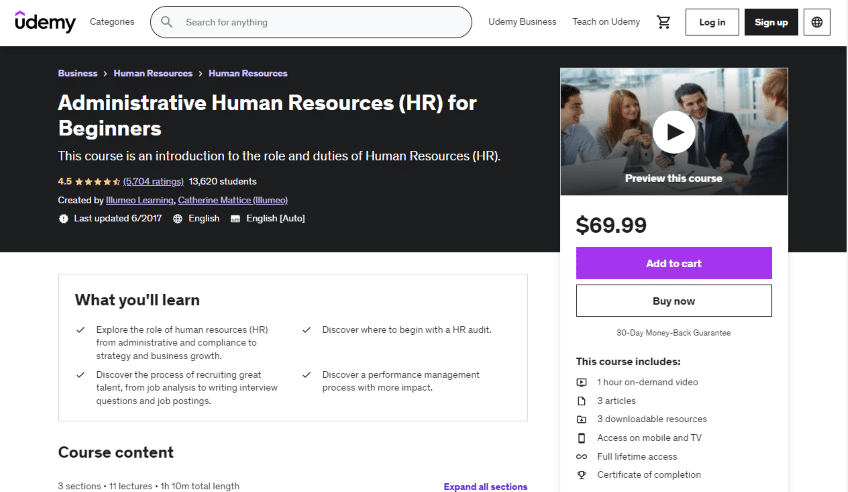Click the globe icon beside English
The image size is (848, 492).
coord(177,218)
